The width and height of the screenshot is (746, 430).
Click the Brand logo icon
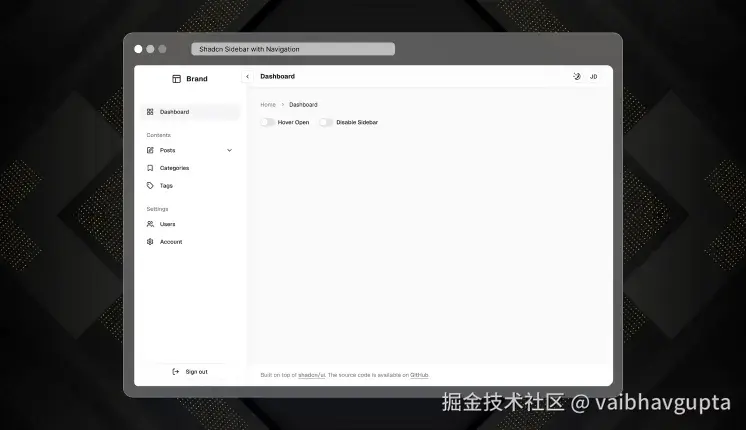177,79
